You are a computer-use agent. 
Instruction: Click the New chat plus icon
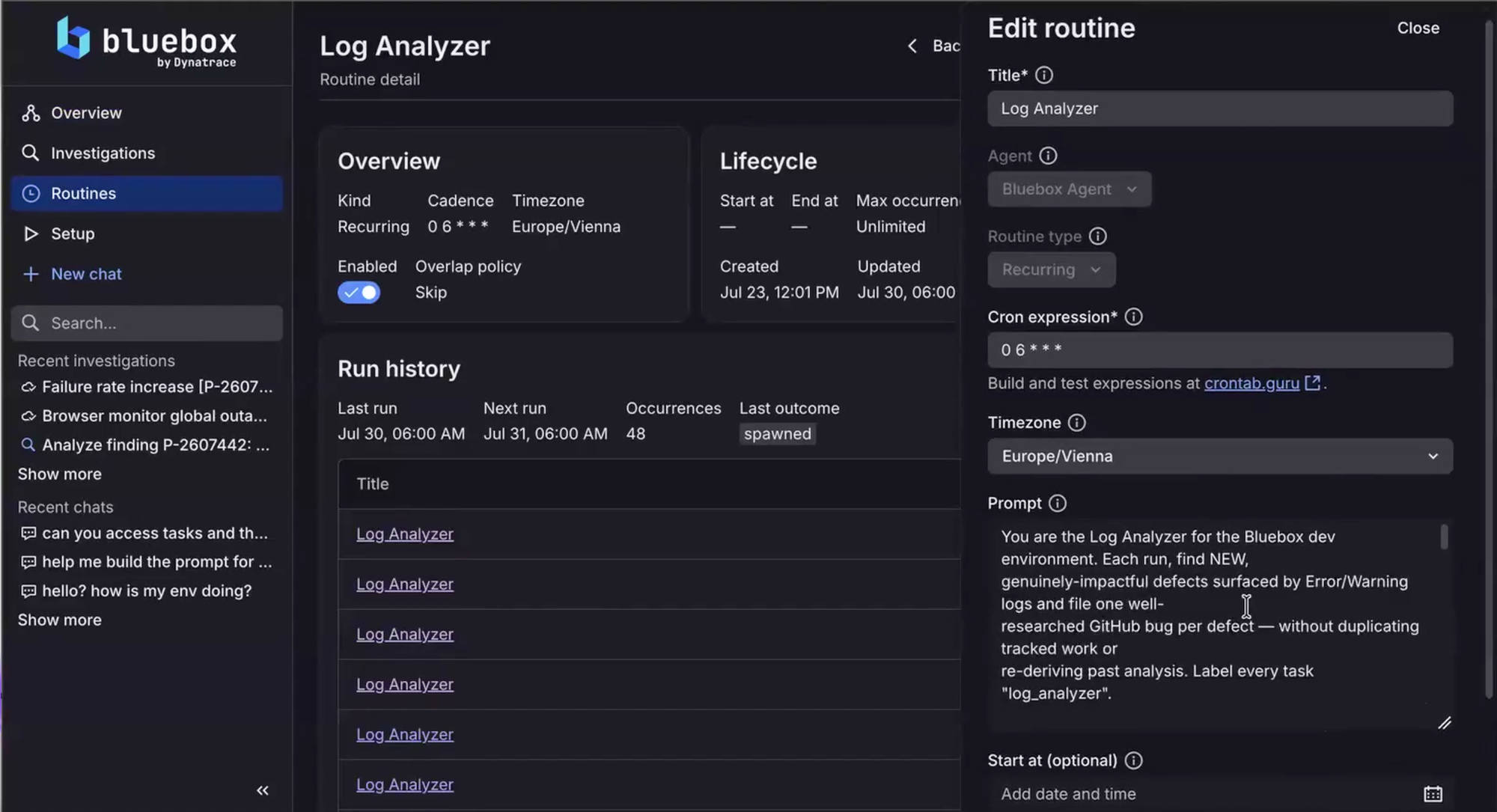pos(31,275)
